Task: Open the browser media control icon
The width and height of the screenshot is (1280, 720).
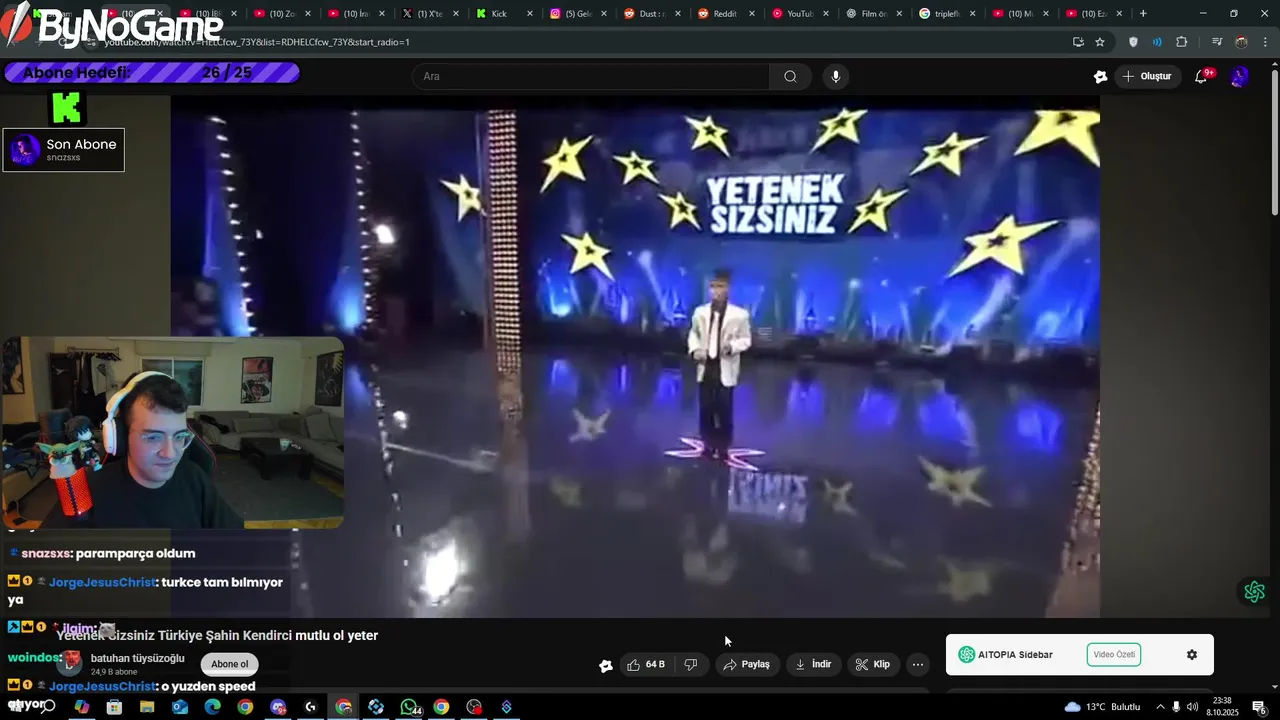Action: point(1217,42)
